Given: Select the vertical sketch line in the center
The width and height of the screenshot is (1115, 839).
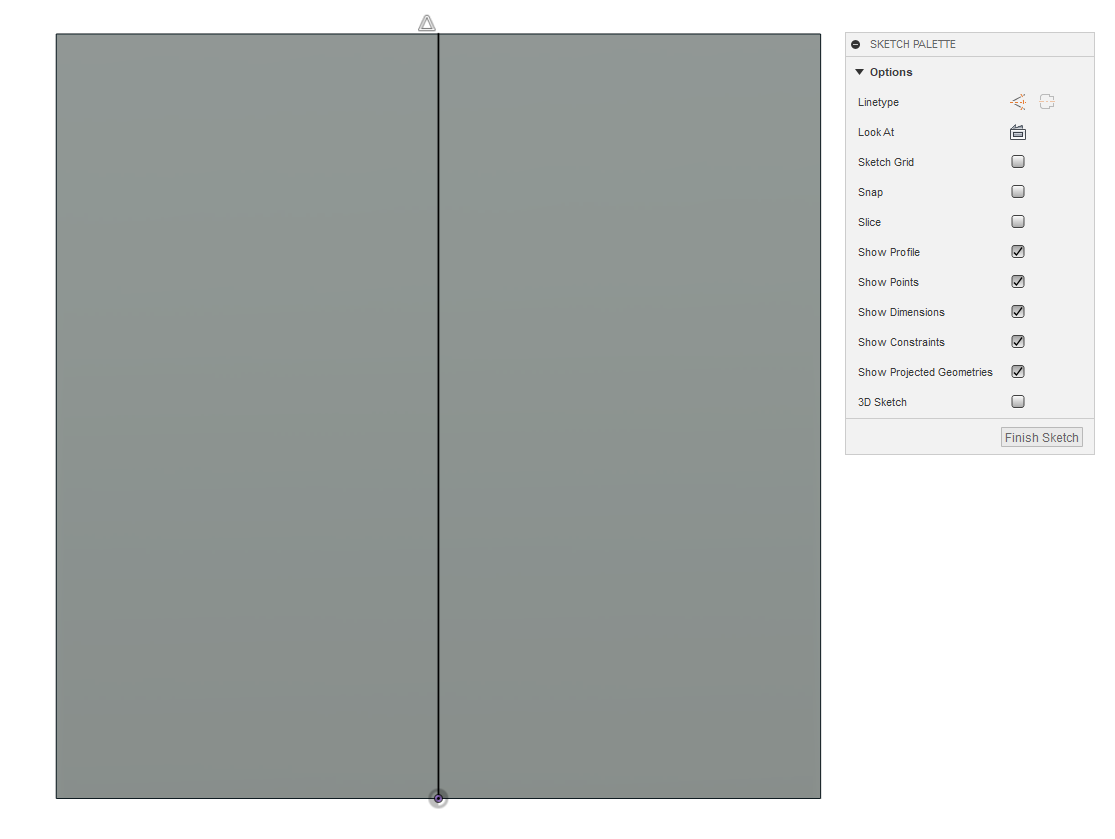Looking at the screenshot, I should 438,416.
